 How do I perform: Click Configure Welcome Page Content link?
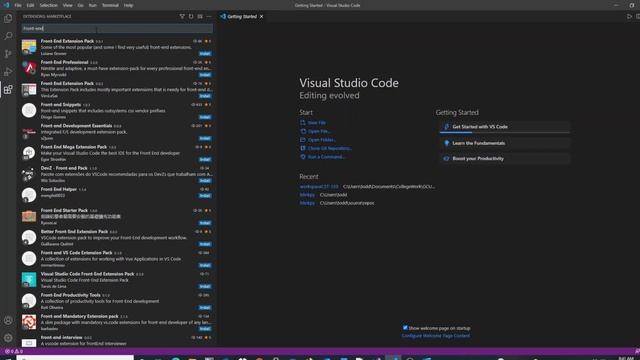(x=436, y=336)
